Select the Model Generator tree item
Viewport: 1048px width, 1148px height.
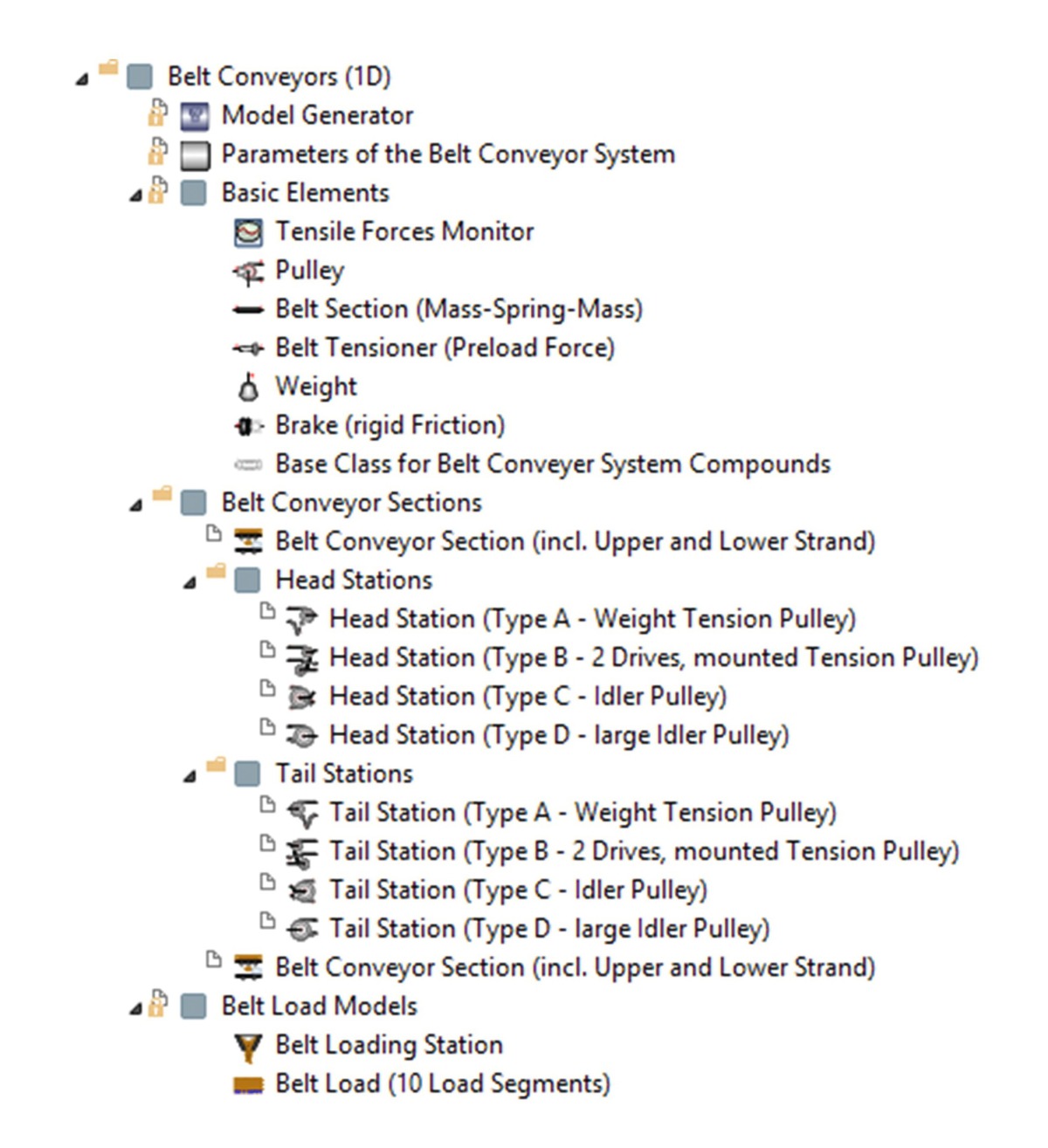(317, 115)
